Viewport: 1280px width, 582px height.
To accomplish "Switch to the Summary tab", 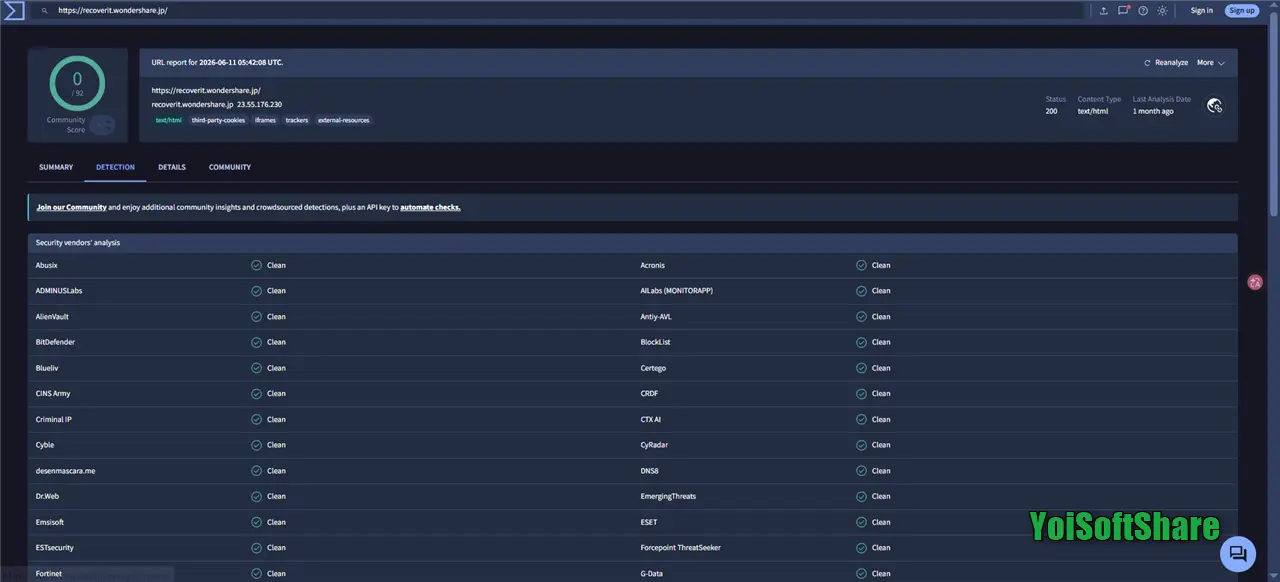I will point(56,167).
